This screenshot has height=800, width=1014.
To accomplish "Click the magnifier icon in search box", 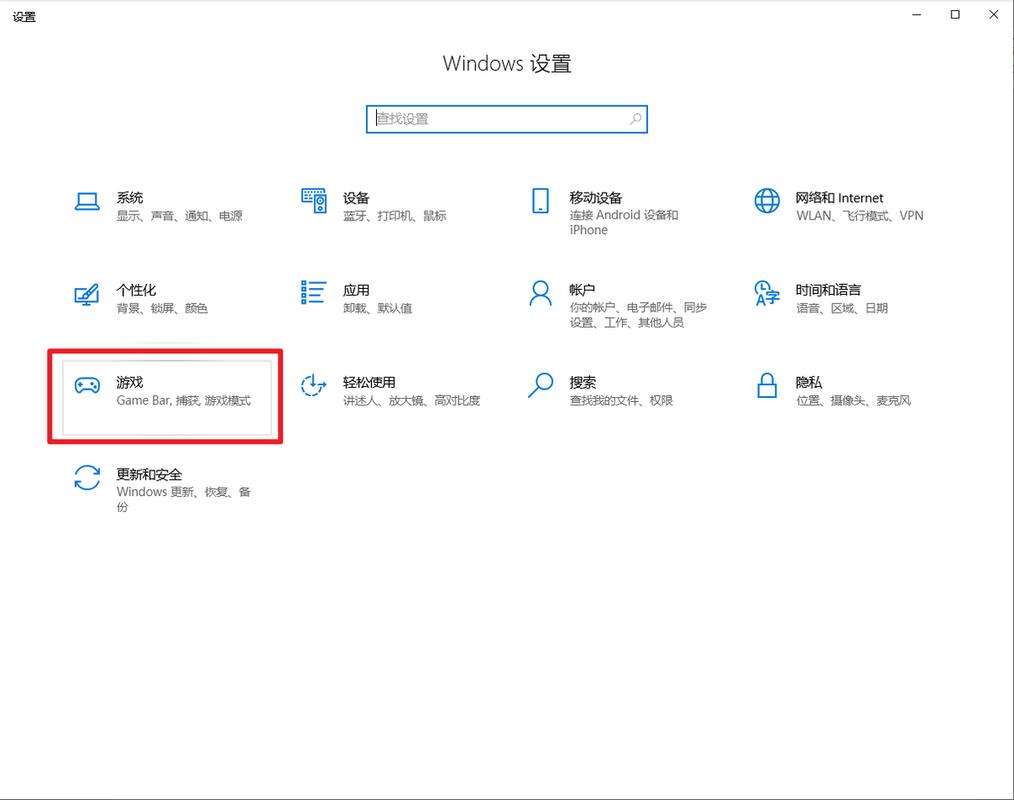I will coord(635,118).
